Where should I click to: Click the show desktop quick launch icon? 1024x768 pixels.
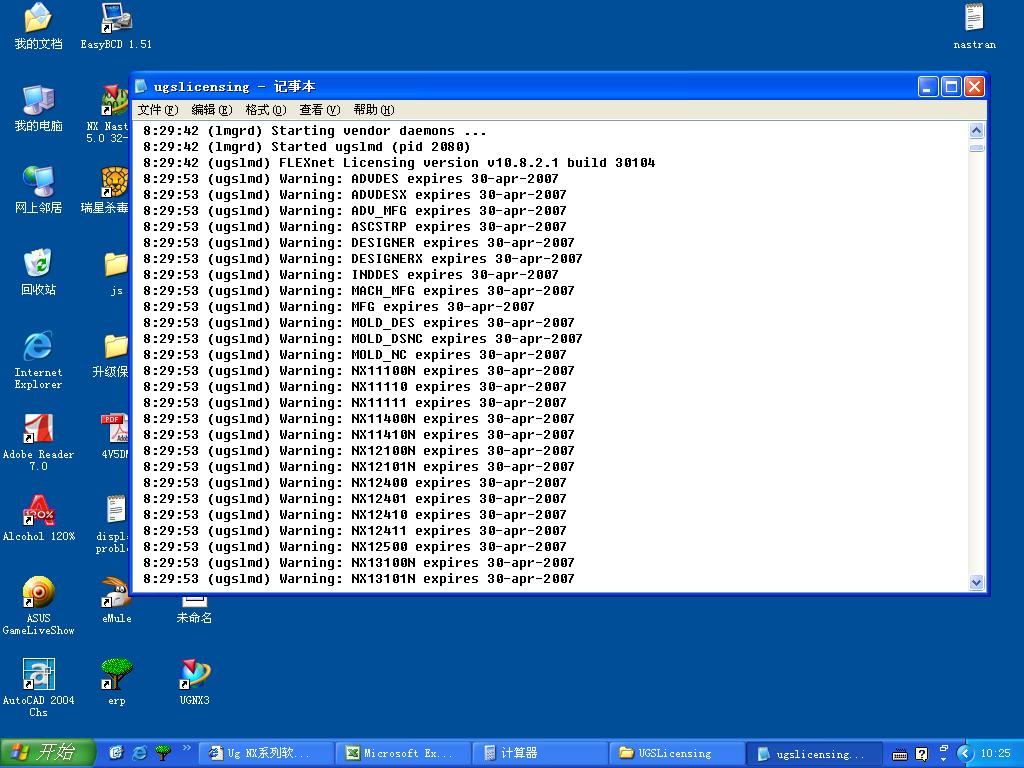(116, 753)
